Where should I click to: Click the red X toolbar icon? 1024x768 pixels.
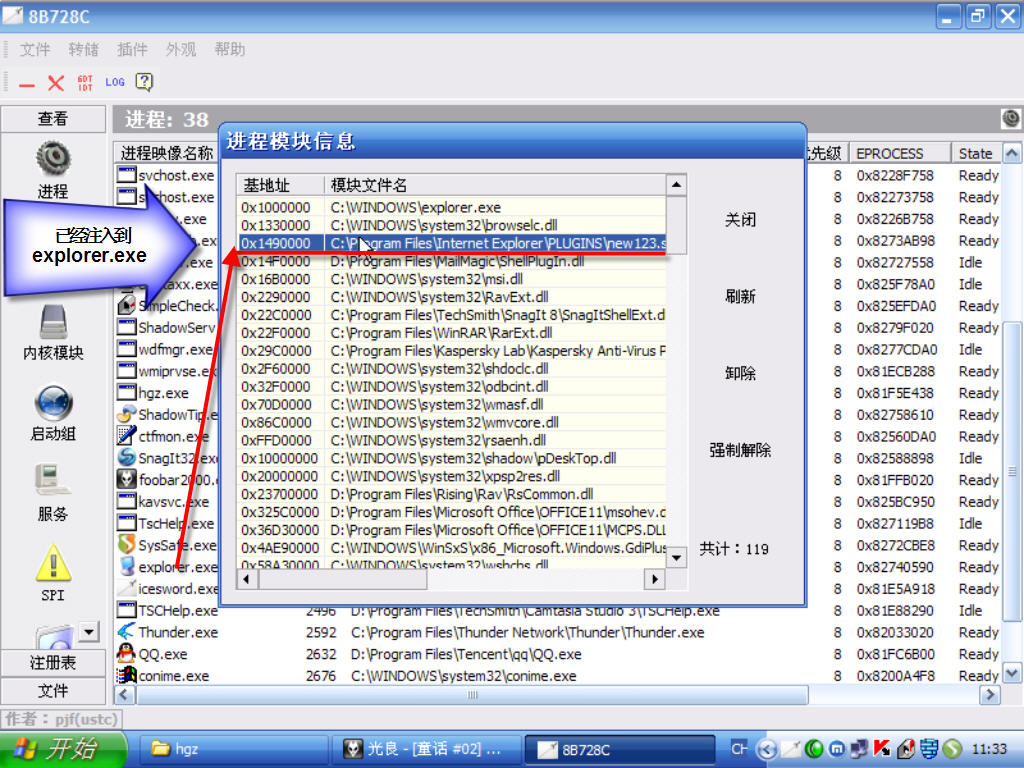point(56,83)
